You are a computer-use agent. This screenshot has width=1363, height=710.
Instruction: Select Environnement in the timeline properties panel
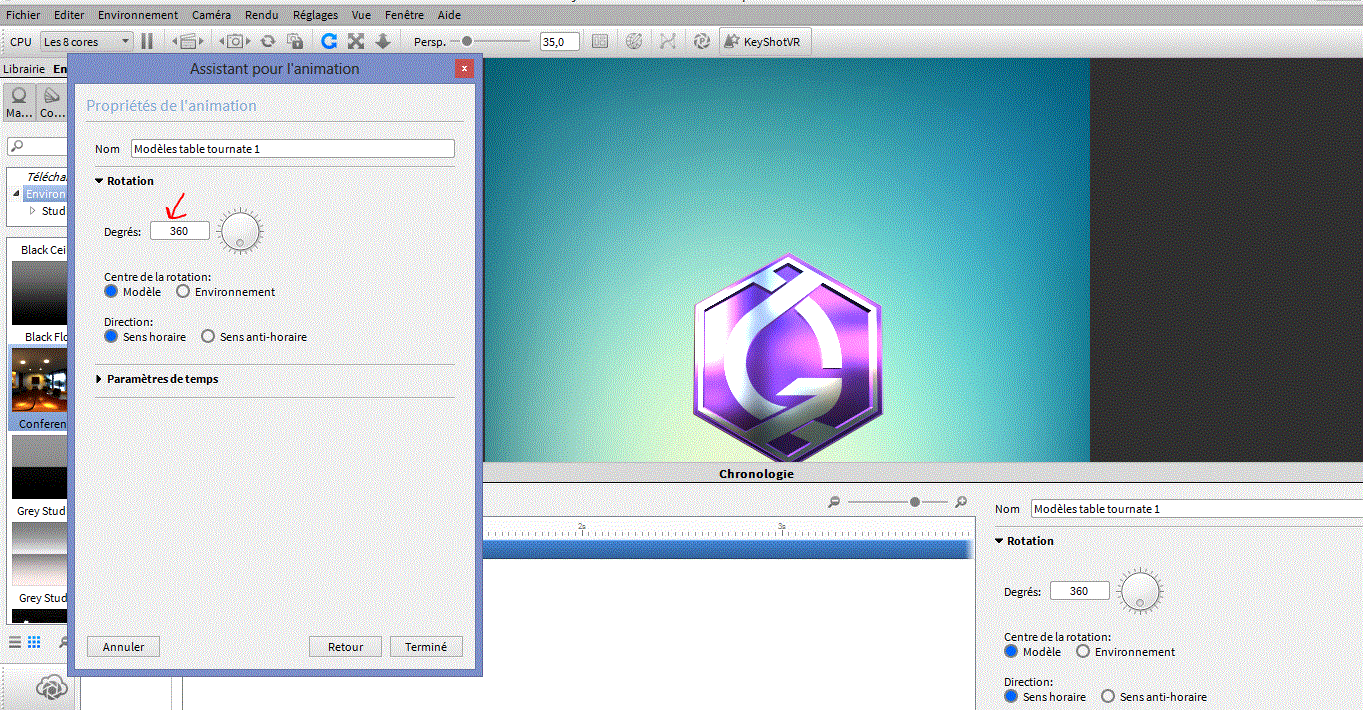pyautogui.click(x=1083, y=651)
